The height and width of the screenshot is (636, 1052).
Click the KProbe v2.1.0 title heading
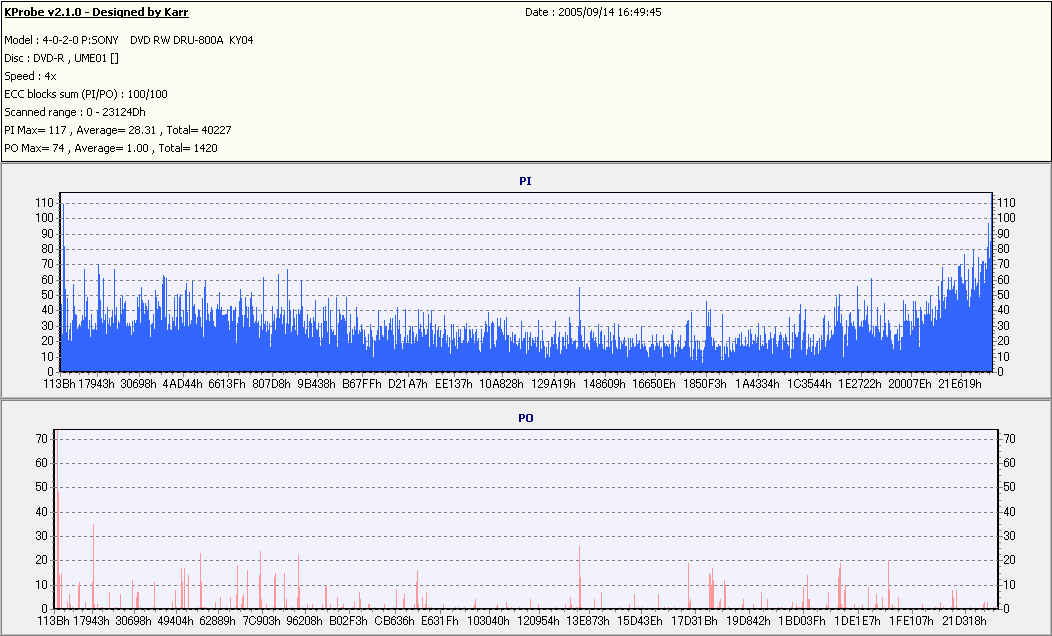(x=96, y=13)
